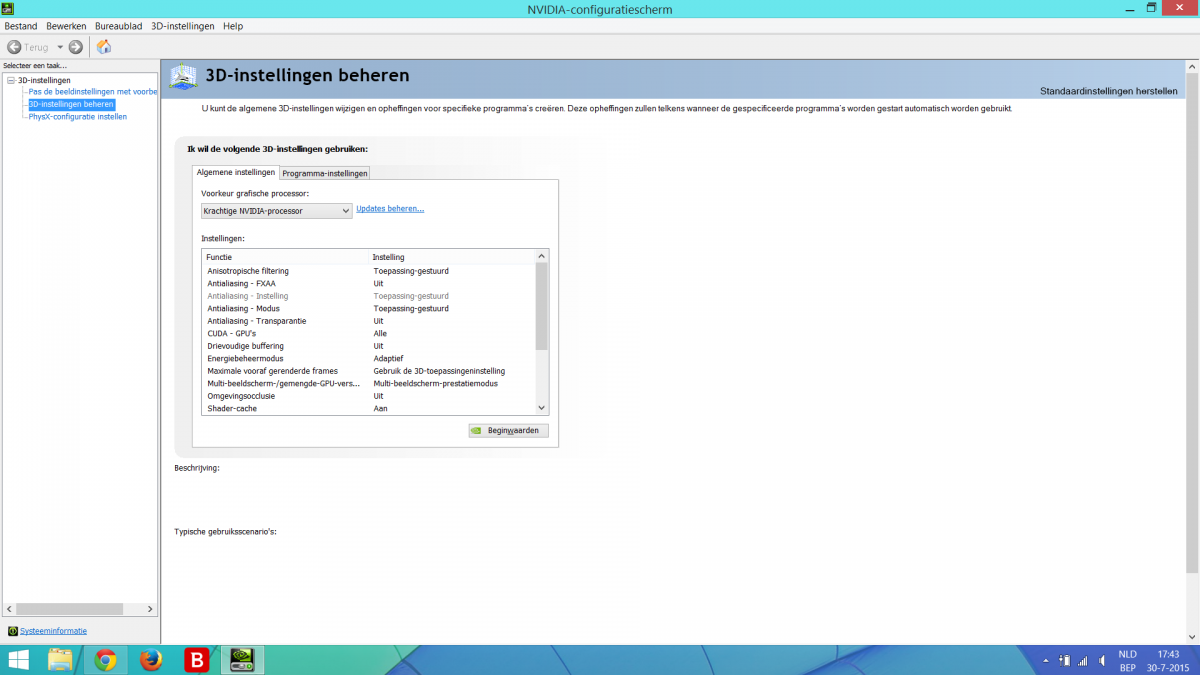Image resolution: width=1200 pixels, height=675 pixels.
Task: Open File Explorer from the taskbar
Action: [60, 660]
